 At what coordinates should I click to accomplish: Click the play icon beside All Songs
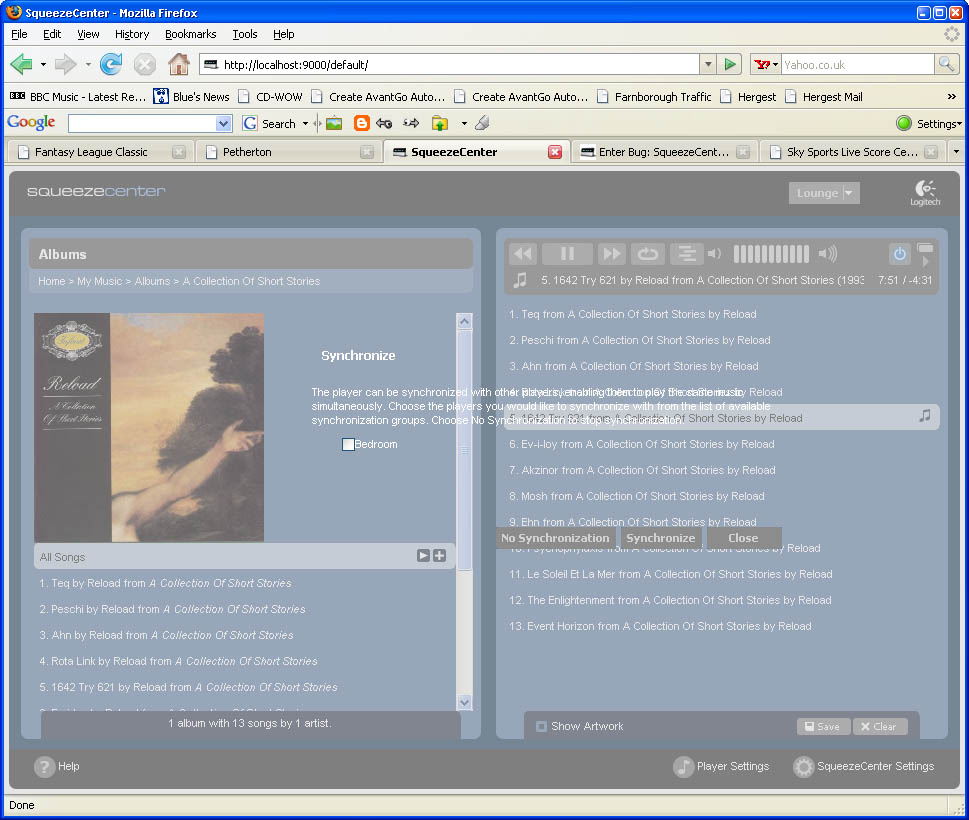click(x=423, y=556)
